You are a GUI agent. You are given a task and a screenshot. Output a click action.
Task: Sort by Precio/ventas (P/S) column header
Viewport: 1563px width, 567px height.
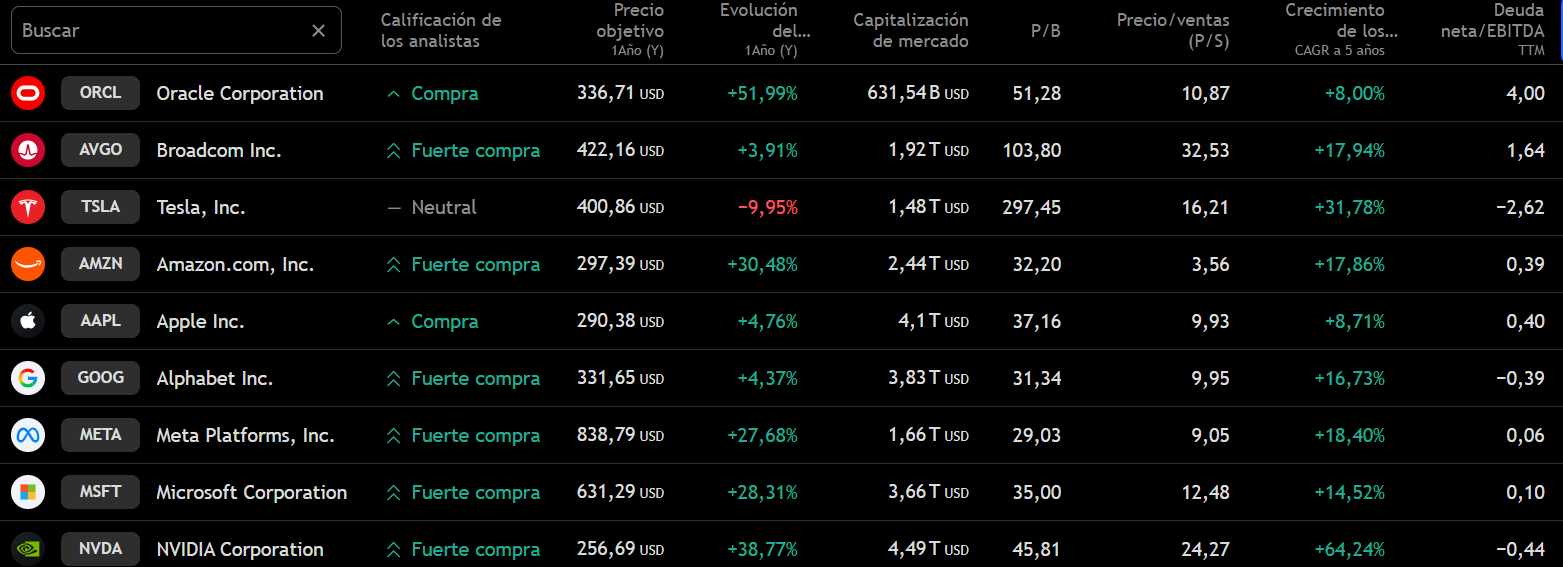[1173, 31]
